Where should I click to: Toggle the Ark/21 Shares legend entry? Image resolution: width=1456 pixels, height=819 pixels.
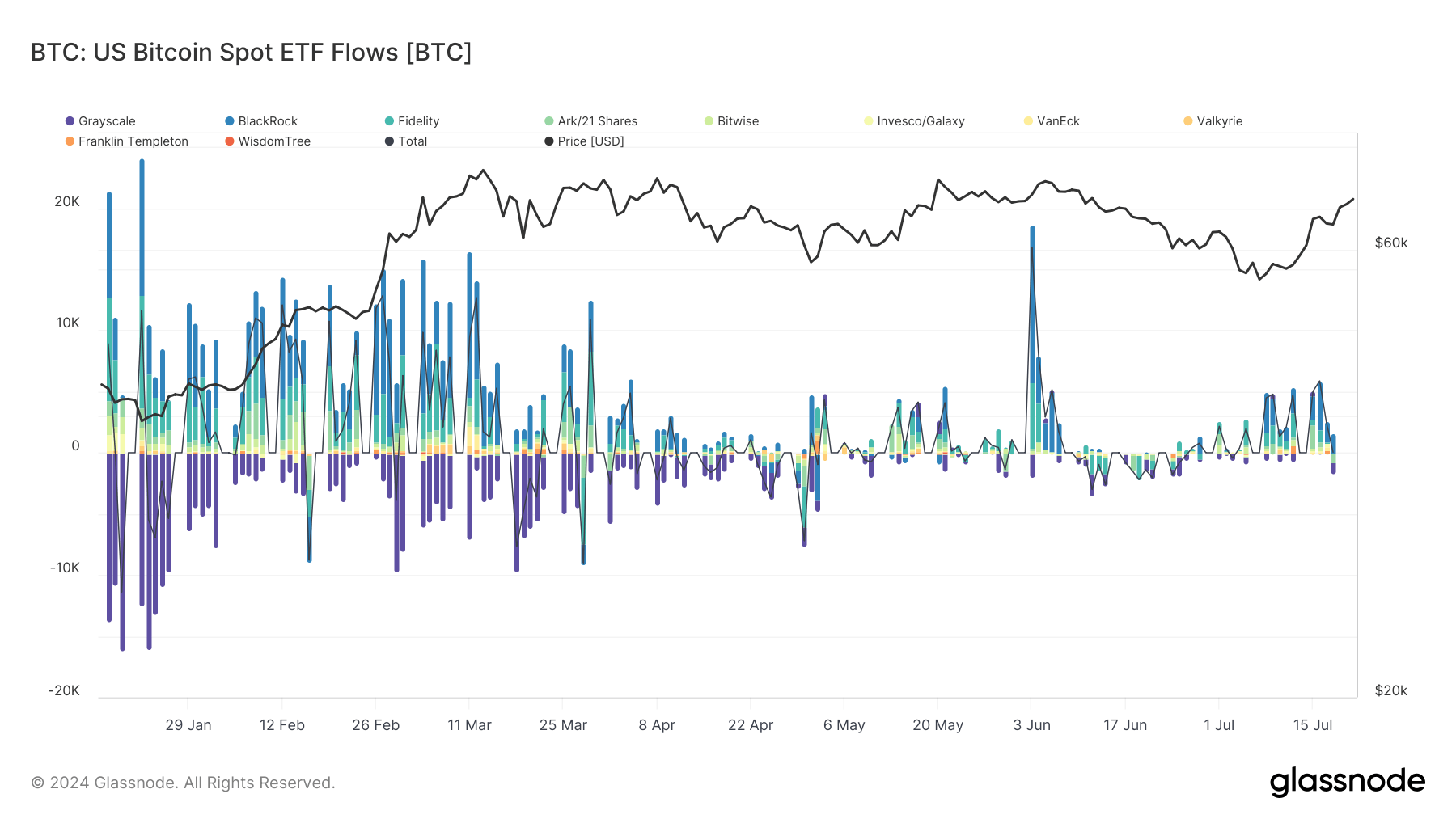(590, 121)
